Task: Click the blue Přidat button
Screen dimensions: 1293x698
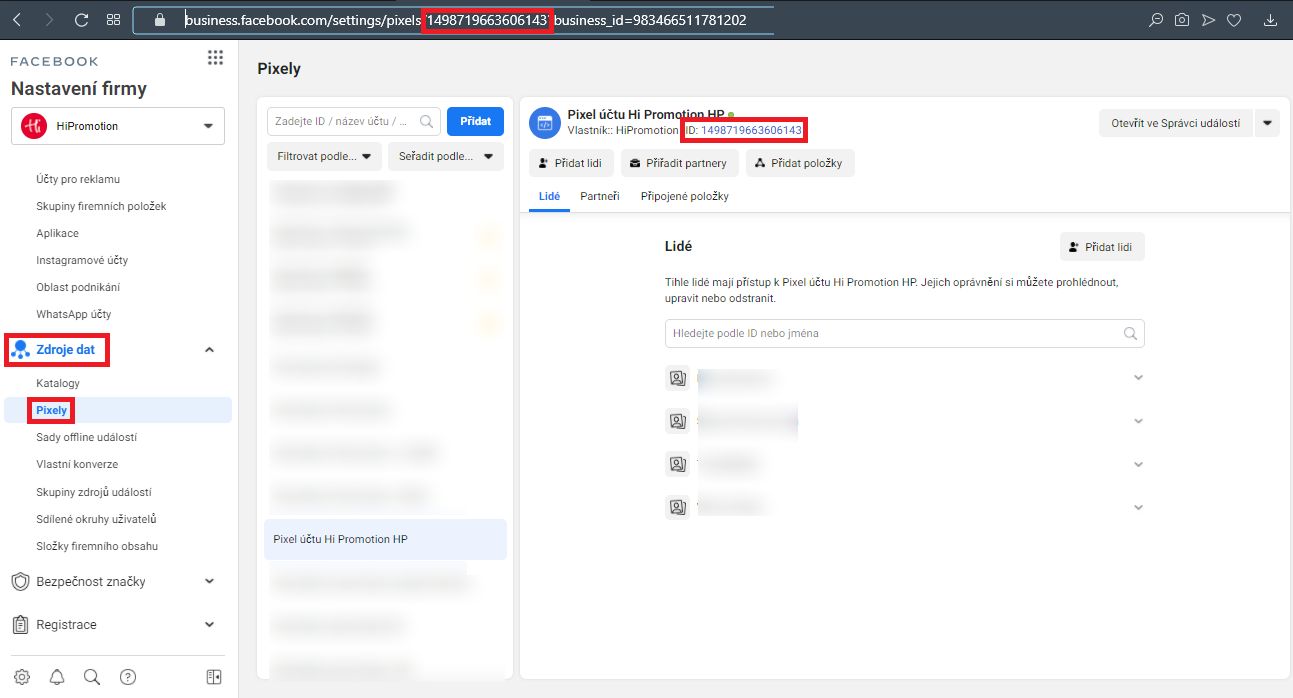Action: point(476,121)
